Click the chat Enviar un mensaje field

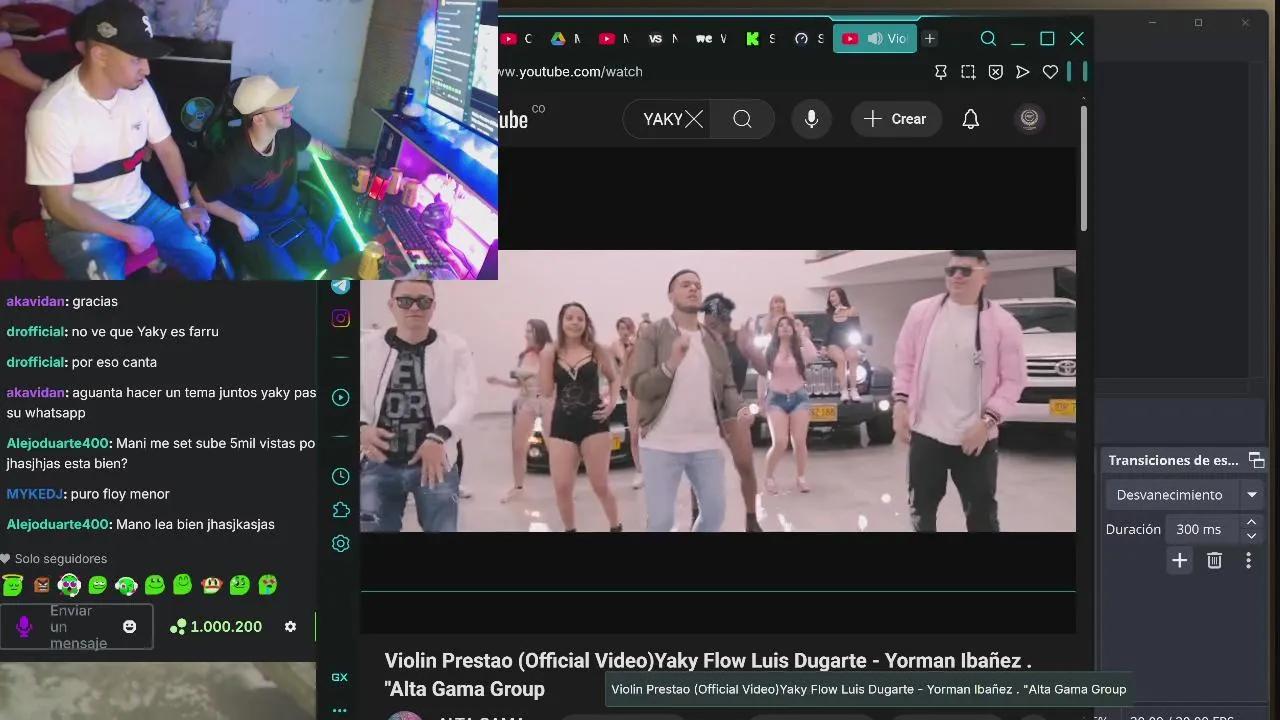point(78,626)
